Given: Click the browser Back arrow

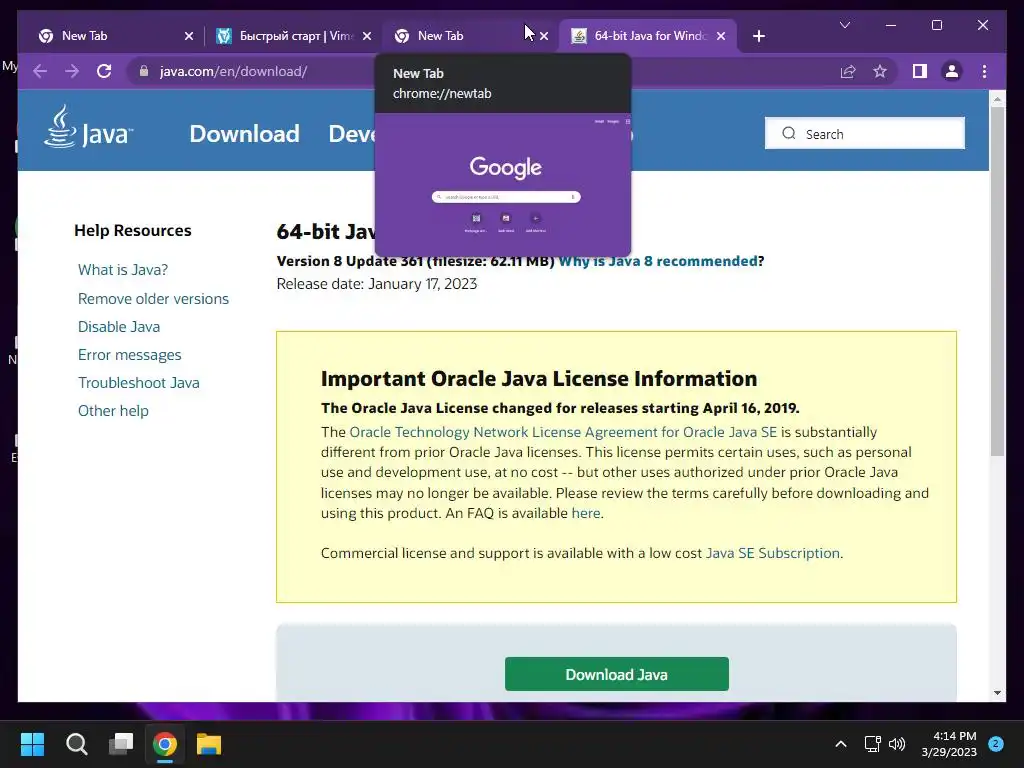Looking at the screenshot, I should coord(40,71).
